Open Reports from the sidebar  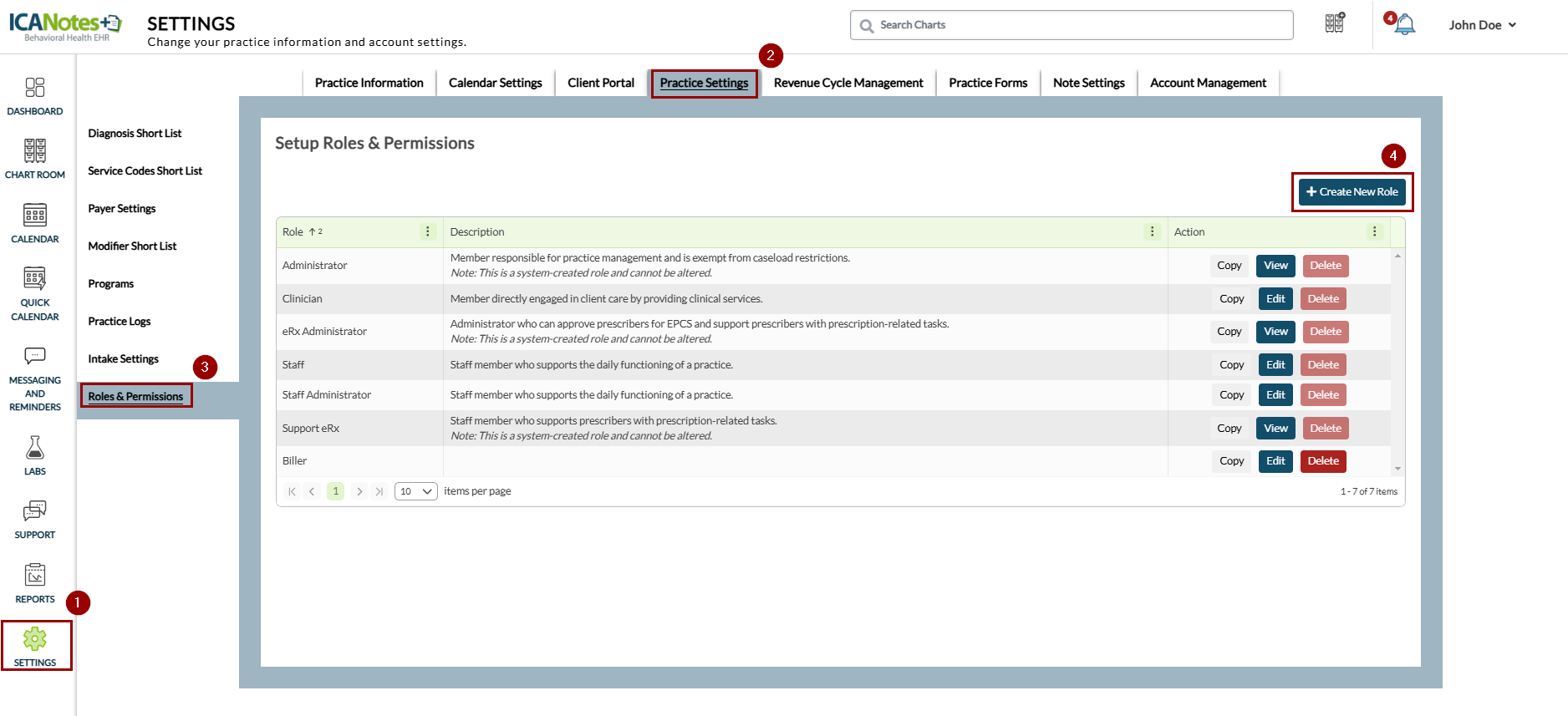coord(34,576)
